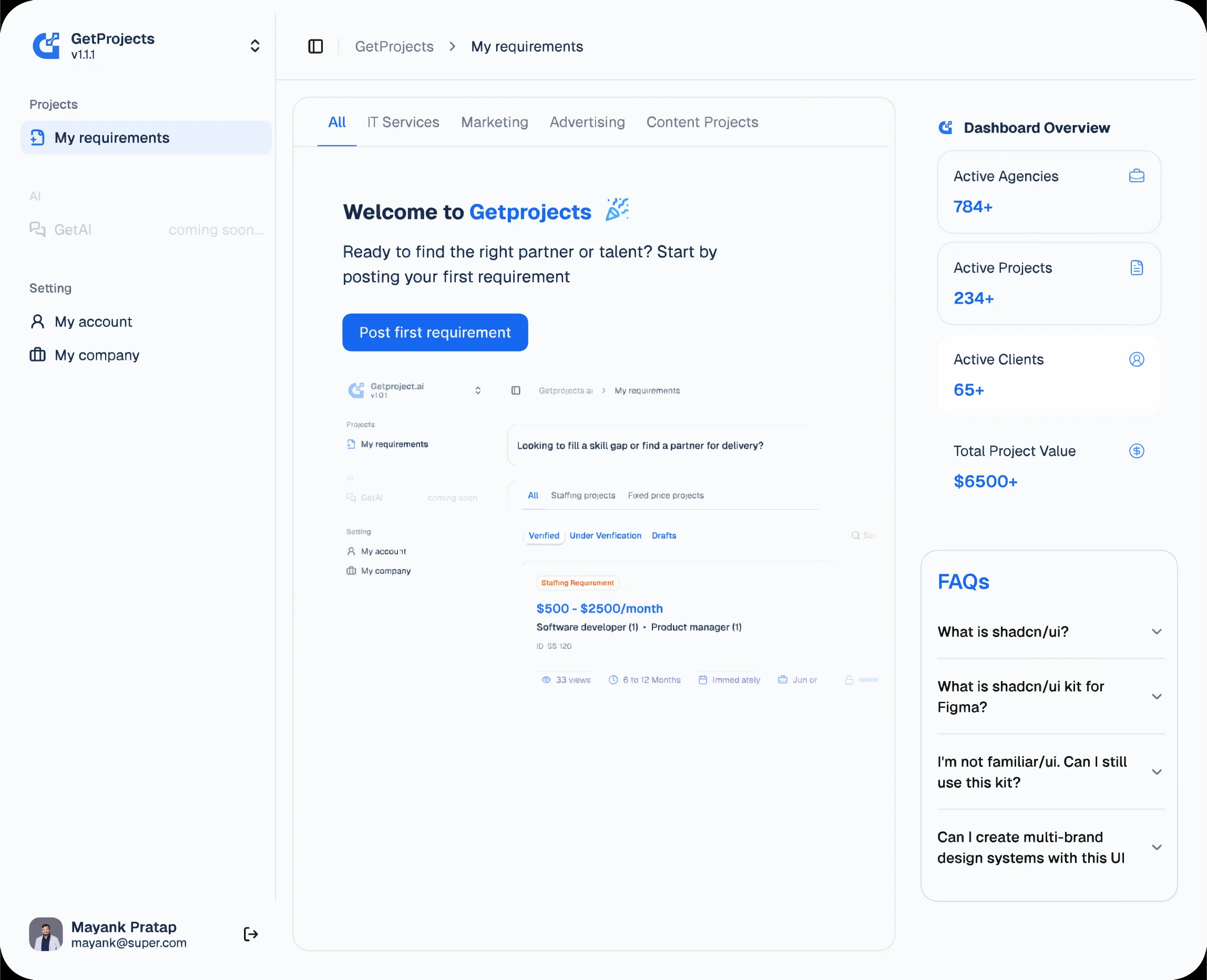Open the Marketing tab

click(x=494, y=122)
